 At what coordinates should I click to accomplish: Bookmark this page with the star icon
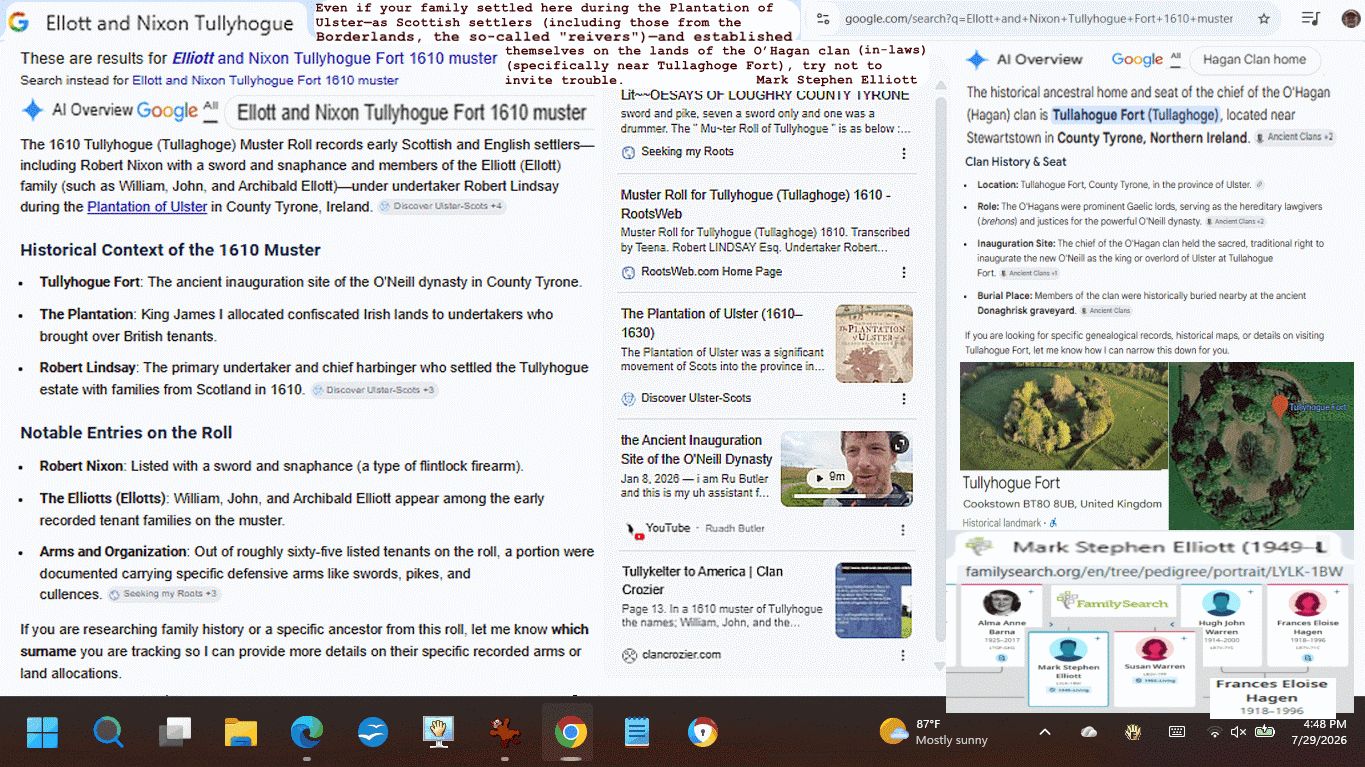(x=1264, y=19)
